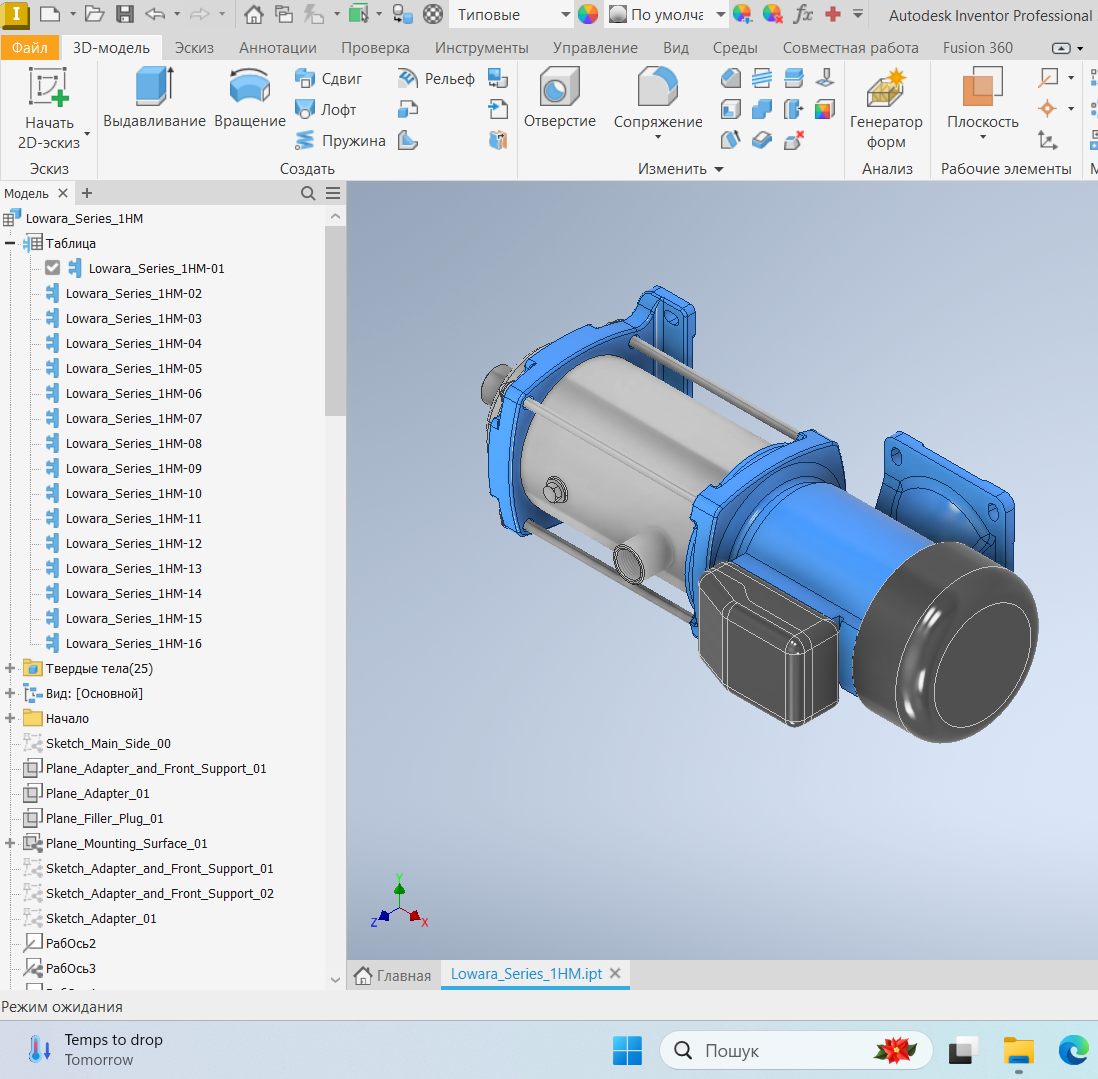Switch to the Инструменты ribbon tab
The height and width of the screenshot is (1079, 1098).
pyautogui.click(x=481, y=48)
